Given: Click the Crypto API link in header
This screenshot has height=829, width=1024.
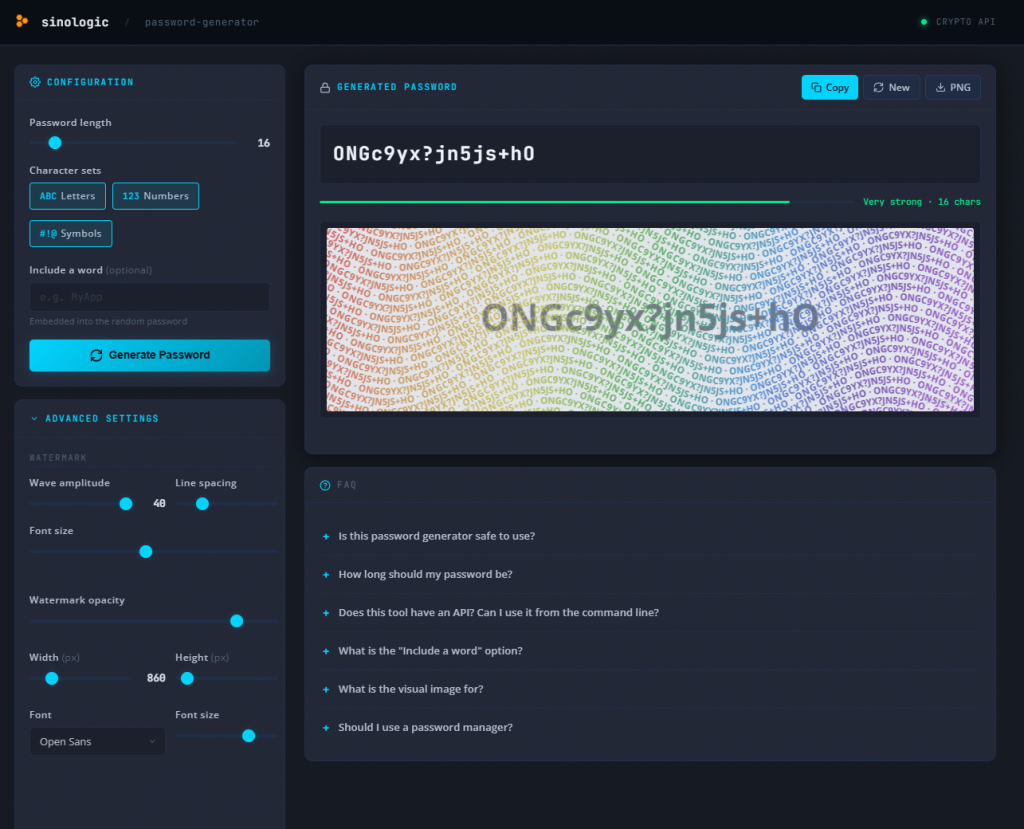Looking at the screenshot, I should pyautogui.click(x=965, y=21).
